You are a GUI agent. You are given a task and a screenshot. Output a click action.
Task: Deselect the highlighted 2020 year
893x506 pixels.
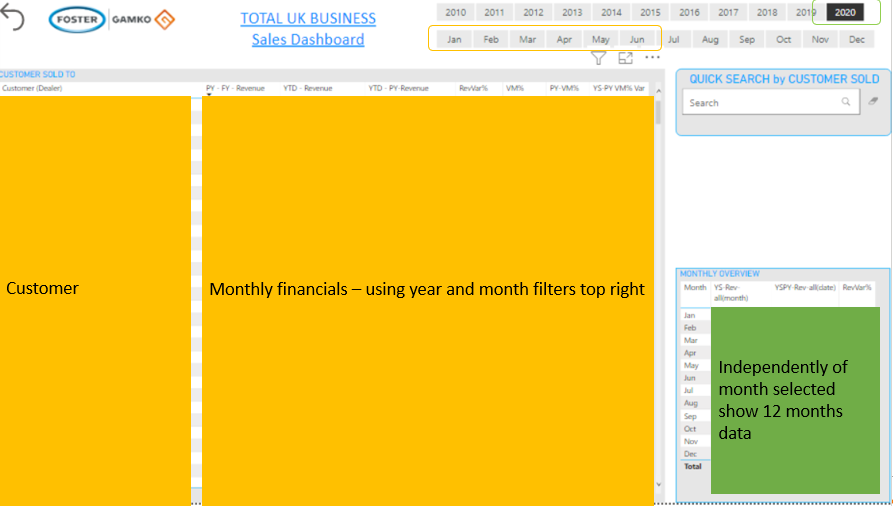click(x=845, y=12)
